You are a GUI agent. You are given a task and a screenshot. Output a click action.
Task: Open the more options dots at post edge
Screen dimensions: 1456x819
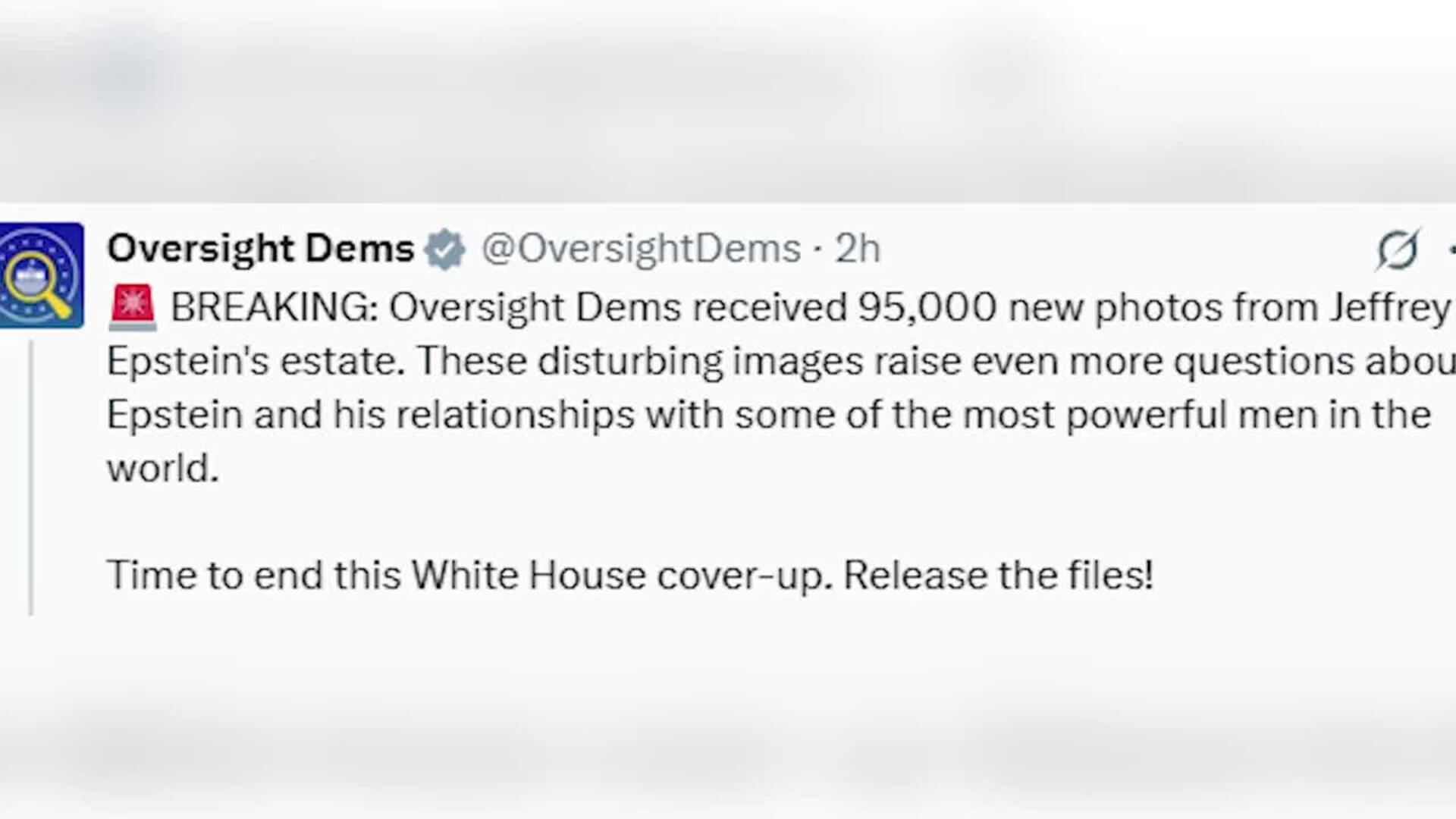point(1451,249)
